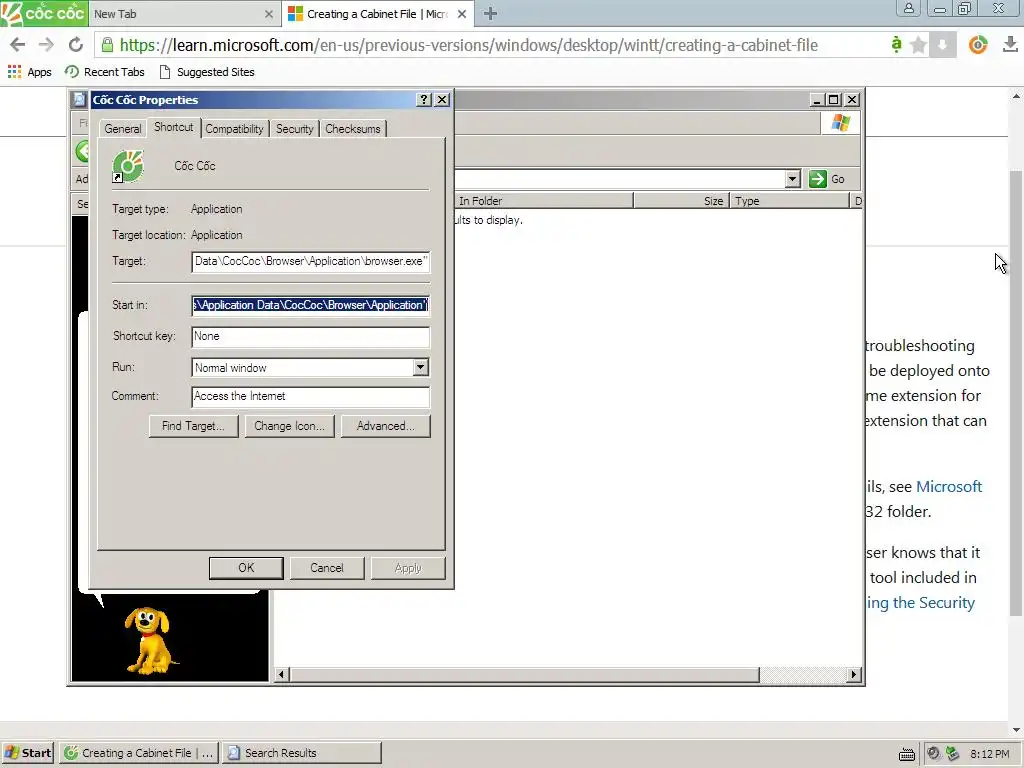This screenshot has width=1024, height=768.
Task: Click the round gray-and-black system tray icon
Action: tap(933, 753)
